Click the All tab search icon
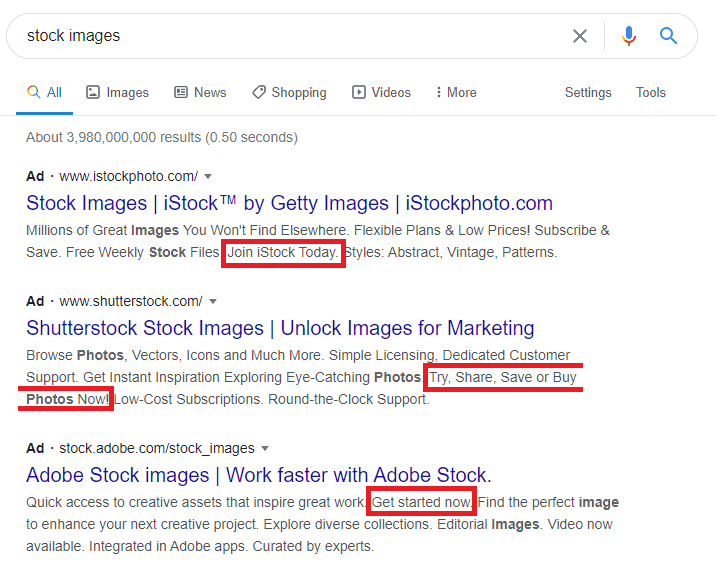The image size is (716, 569). (x=33, y=92)
